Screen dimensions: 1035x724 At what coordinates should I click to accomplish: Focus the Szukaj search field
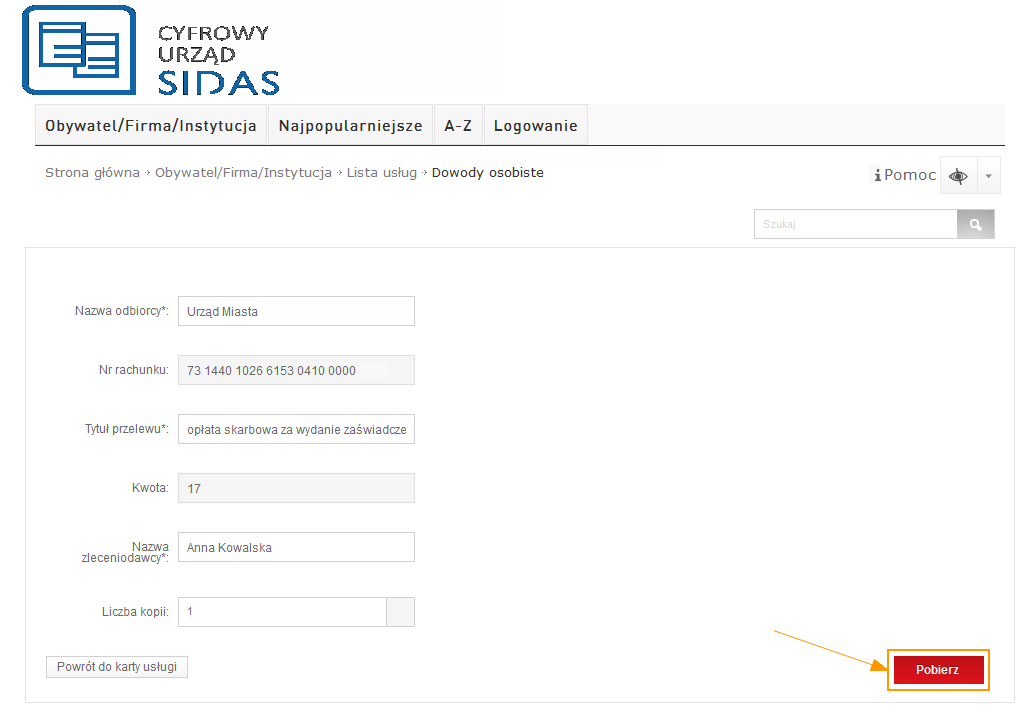point(855,224)
